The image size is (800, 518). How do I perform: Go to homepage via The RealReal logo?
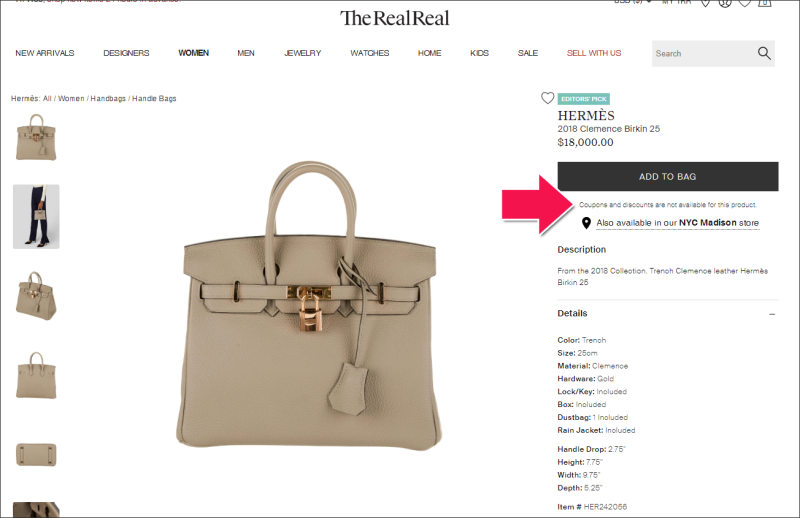(x=394, y=18)
